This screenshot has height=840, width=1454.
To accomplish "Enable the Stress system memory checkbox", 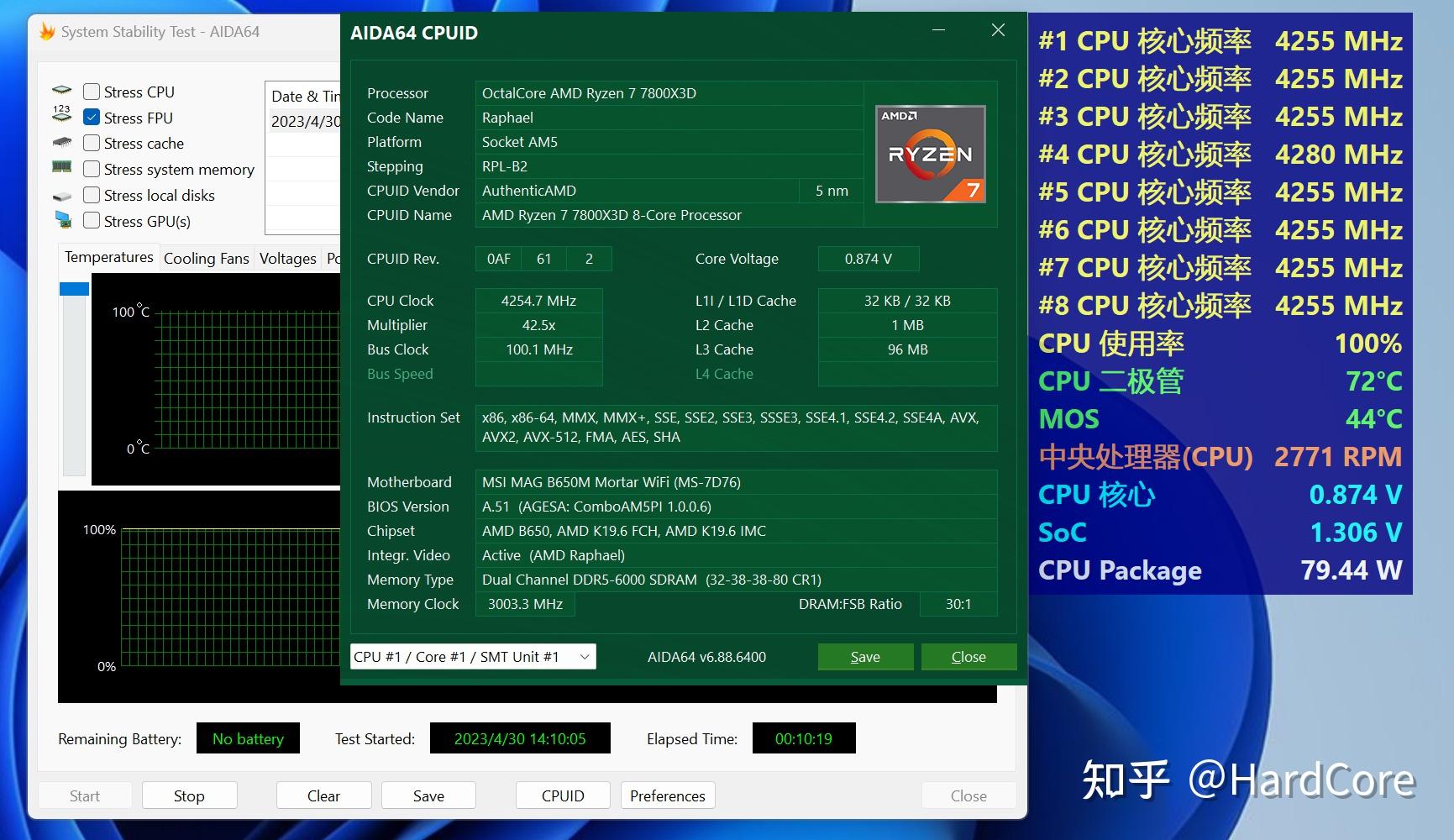I will click(x=92, y=169).
